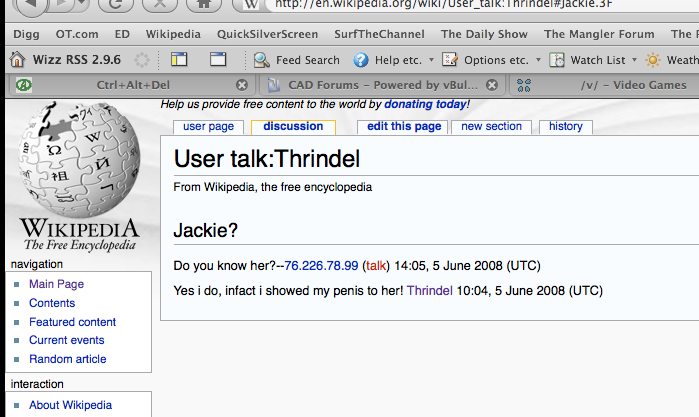Click the Wikipedia favicon in the address bar
The image size is (699, 417).
tap(251, 5)
